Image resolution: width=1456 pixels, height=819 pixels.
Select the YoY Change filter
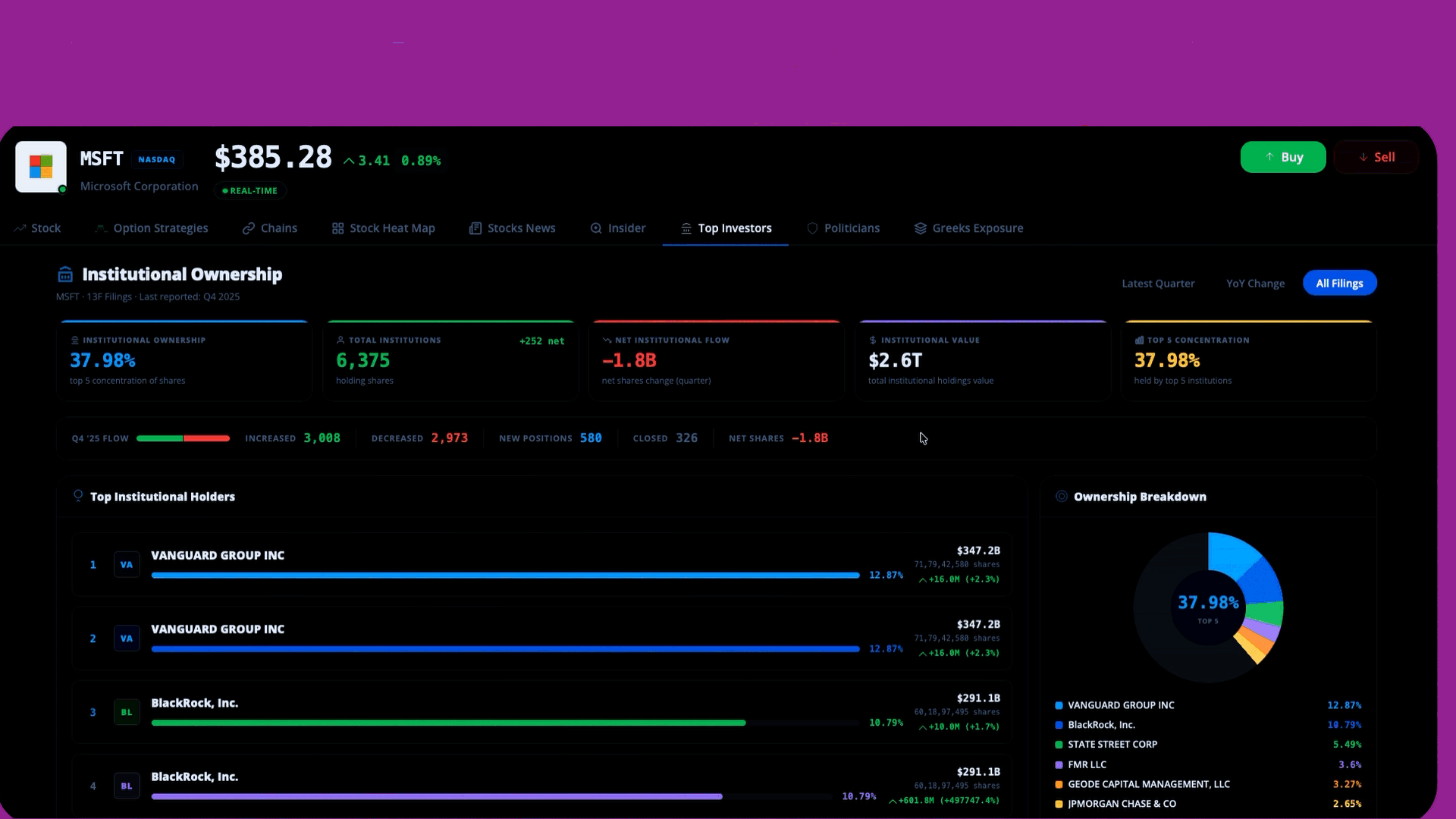coord(1255,284)
